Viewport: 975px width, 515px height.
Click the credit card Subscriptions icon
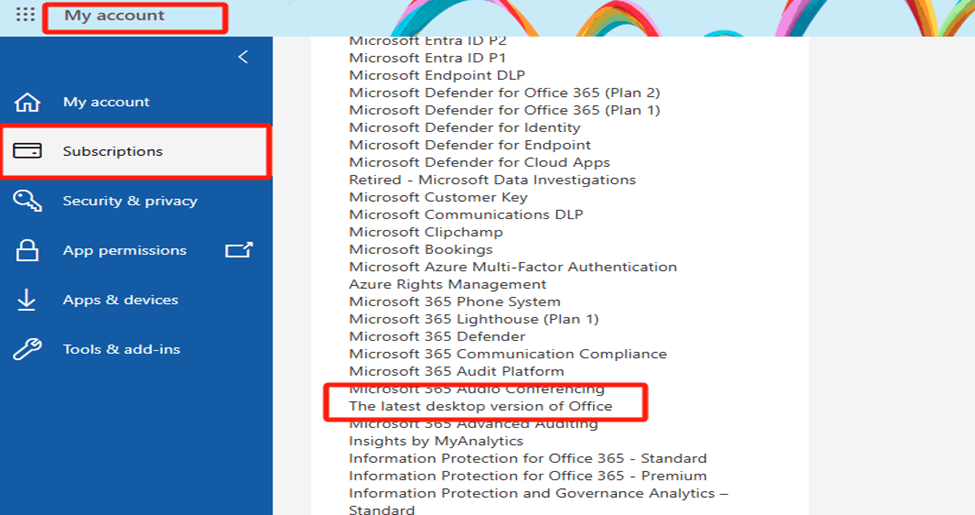coord(27,151)
